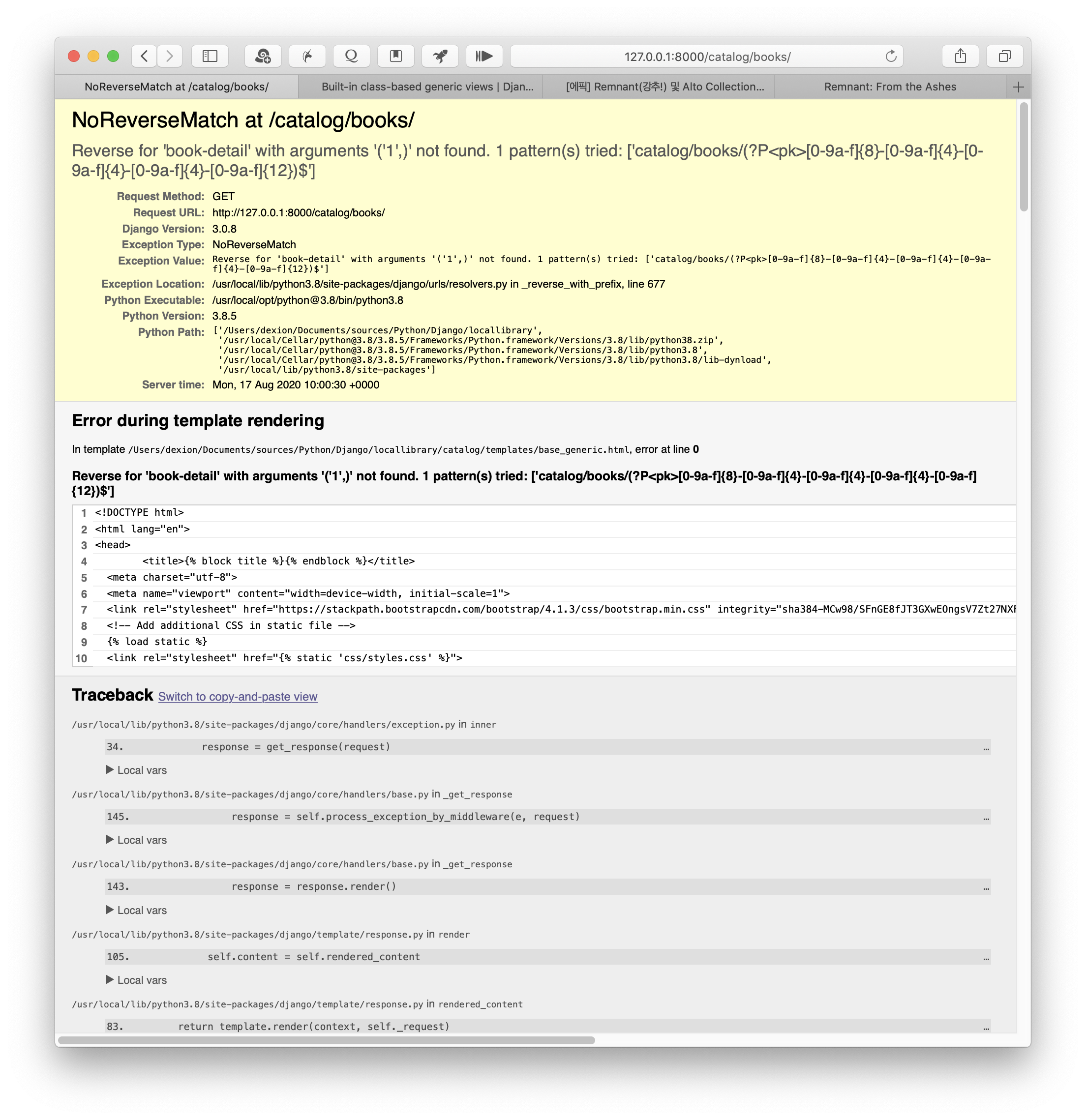This screenshot has width=1086, height=1120.
Task: Click the rocket extension icon
Action: pyautogui.click(x=440, y=56)
